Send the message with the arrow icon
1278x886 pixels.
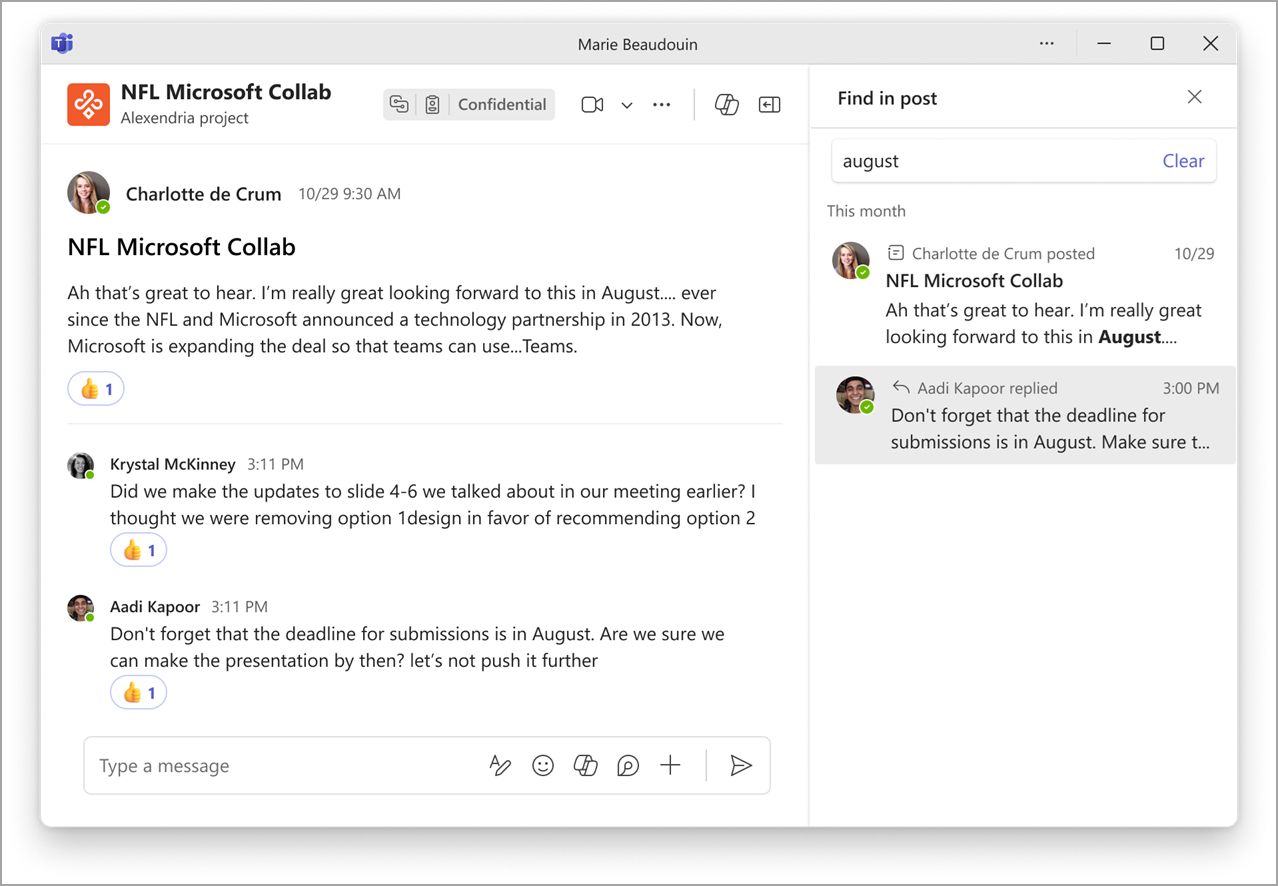click(741, 766)
